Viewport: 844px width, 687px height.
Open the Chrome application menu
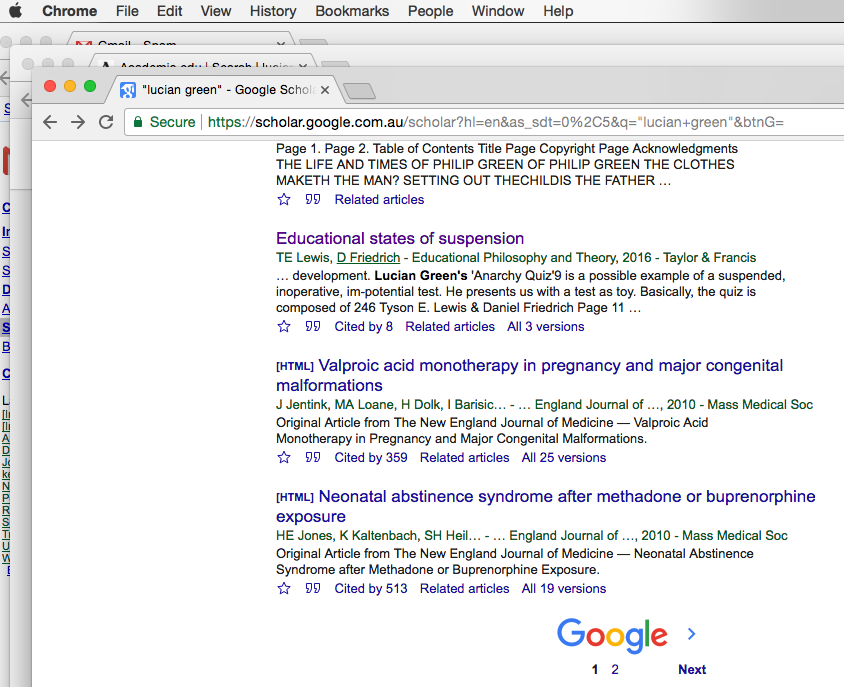[x=69, y=11]
